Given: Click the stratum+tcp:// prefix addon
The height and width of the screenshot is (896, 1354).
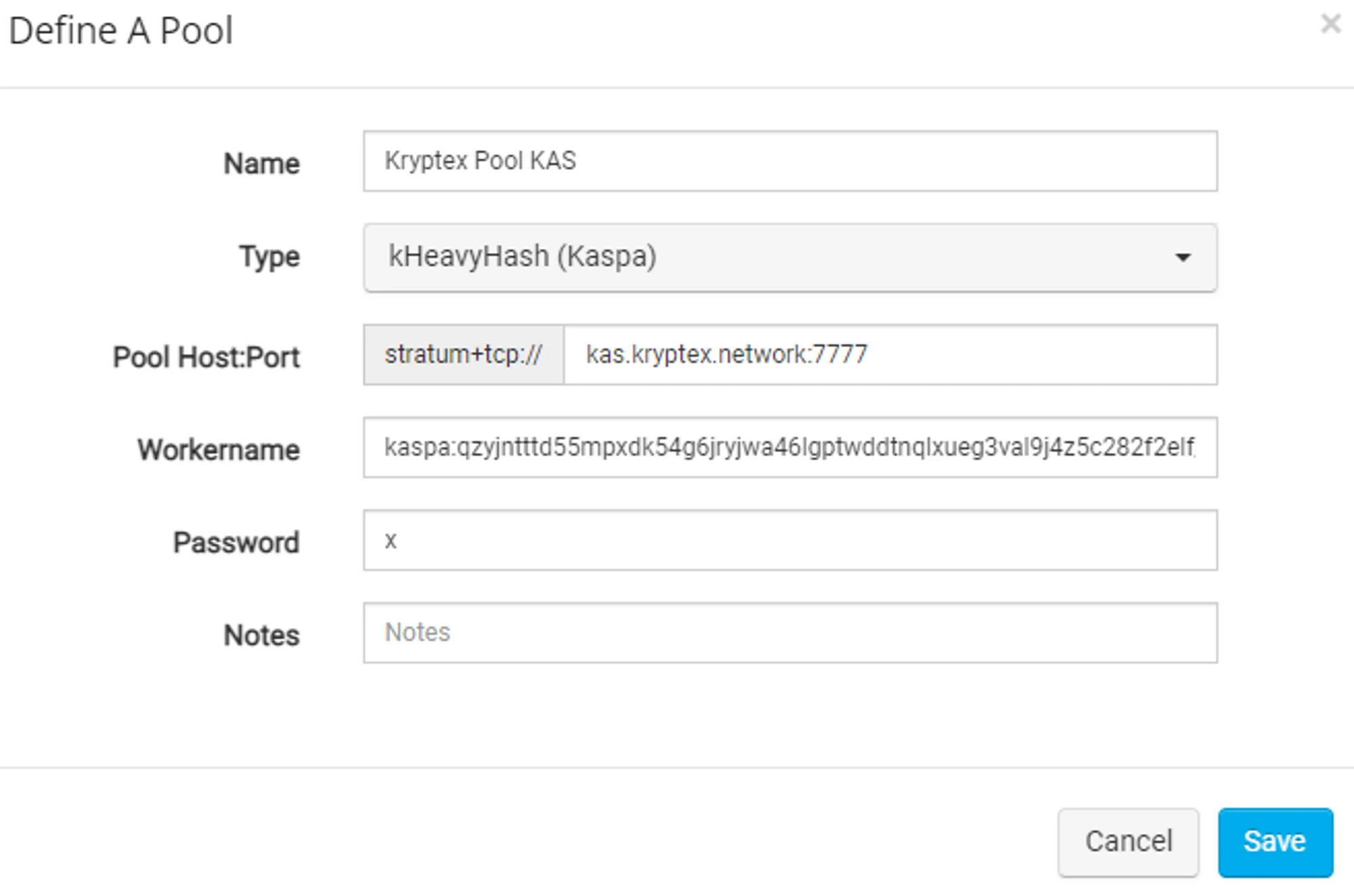Looking at the screenshot, I should [464, 355].
